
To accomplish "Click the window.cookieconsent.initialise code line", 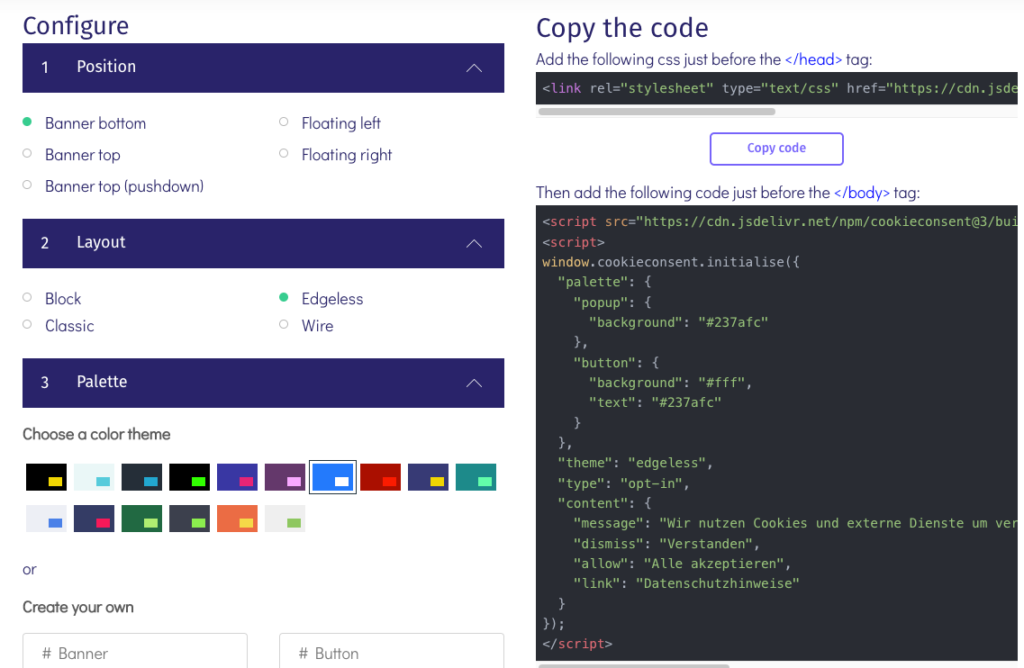I will click(671, 262).
